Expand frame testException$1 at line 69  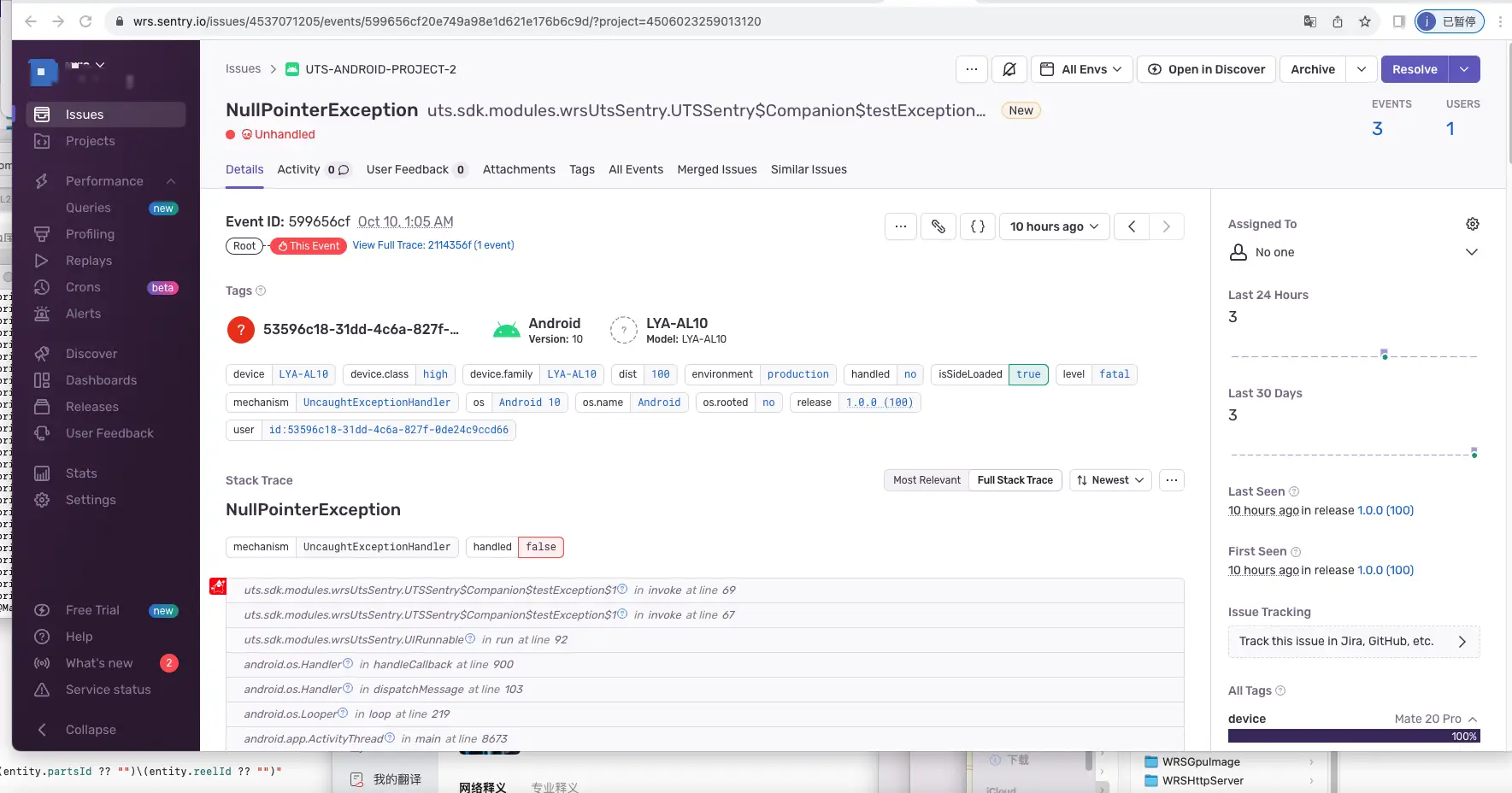click(x=705, y=590)
